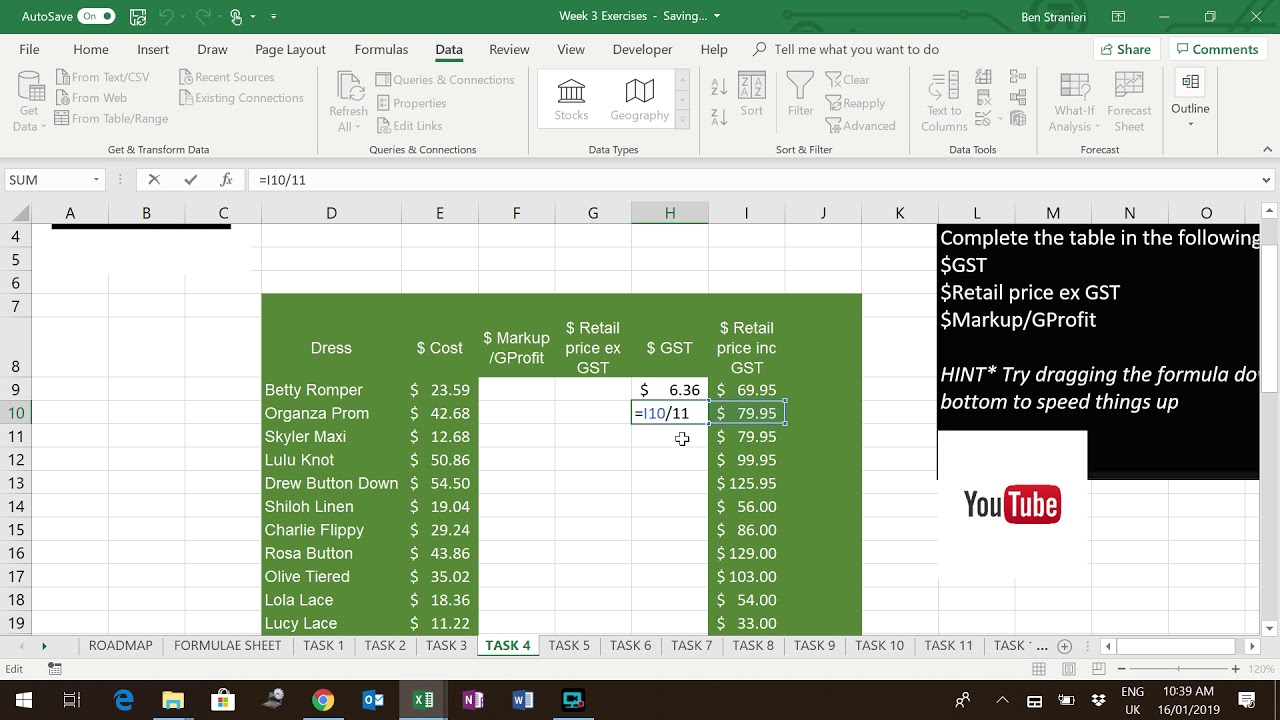
Task: Confirm formula with Enter checkmark
Action: [190, 180]
